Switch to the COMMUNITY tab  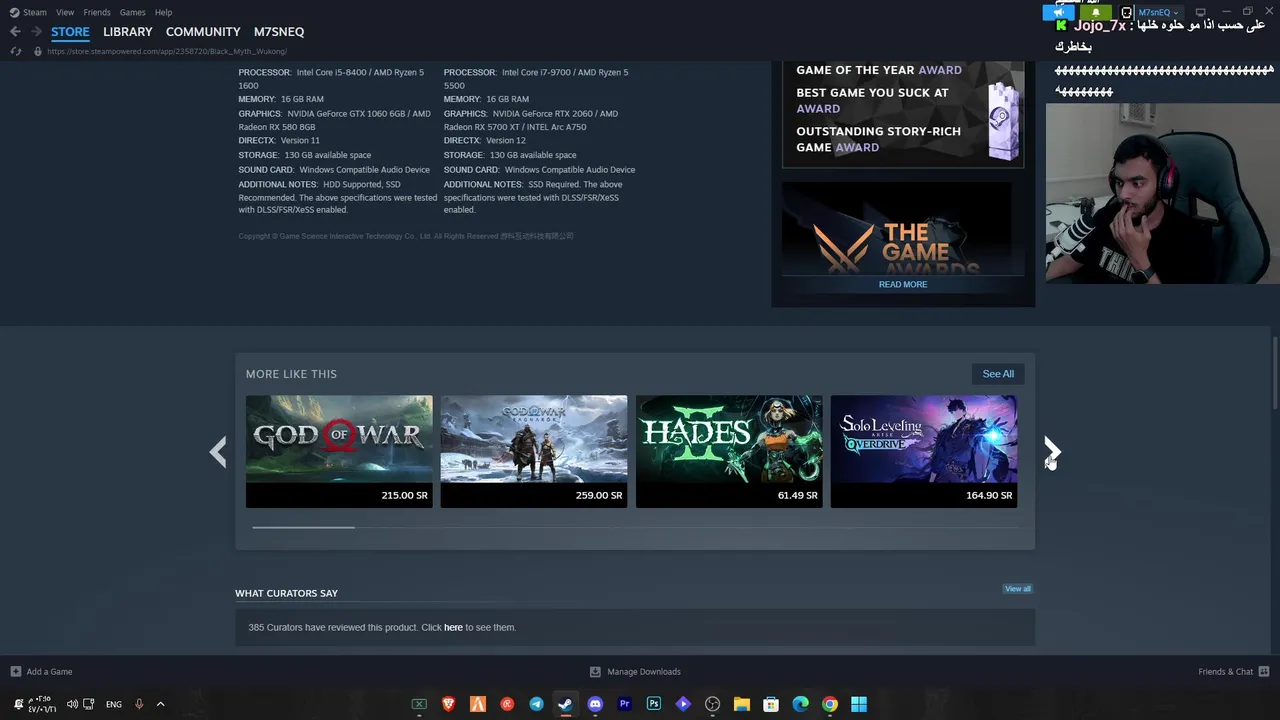[x=203, y=32]
